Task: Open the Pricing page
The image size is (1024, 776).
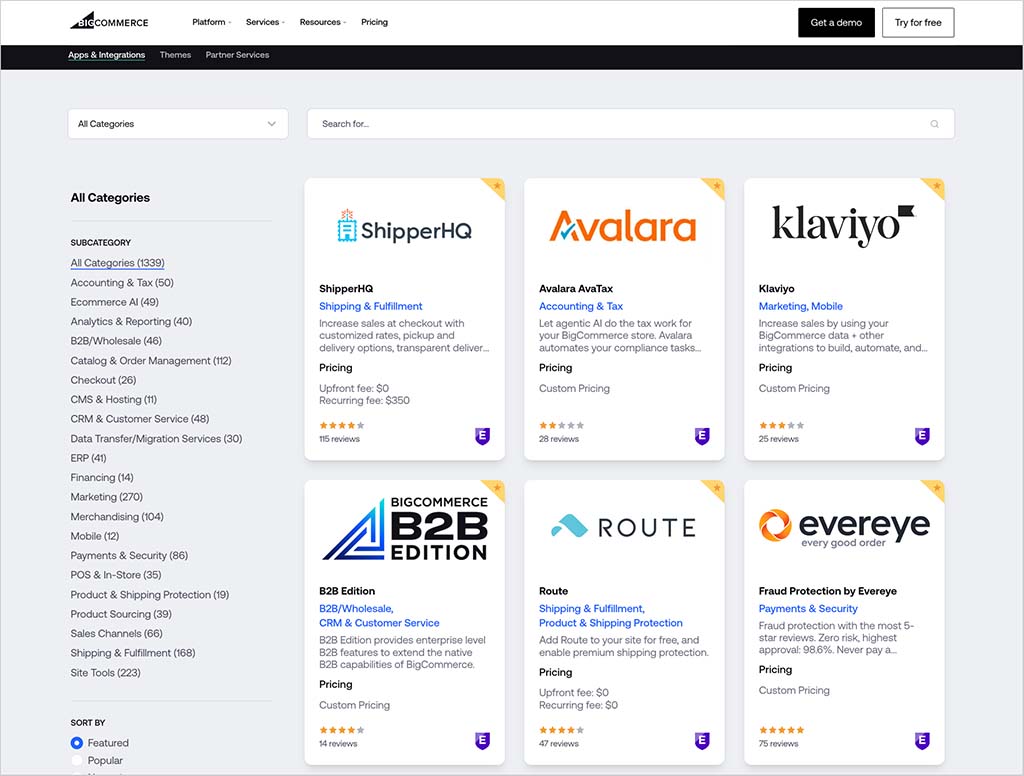Action: (374, 22)
